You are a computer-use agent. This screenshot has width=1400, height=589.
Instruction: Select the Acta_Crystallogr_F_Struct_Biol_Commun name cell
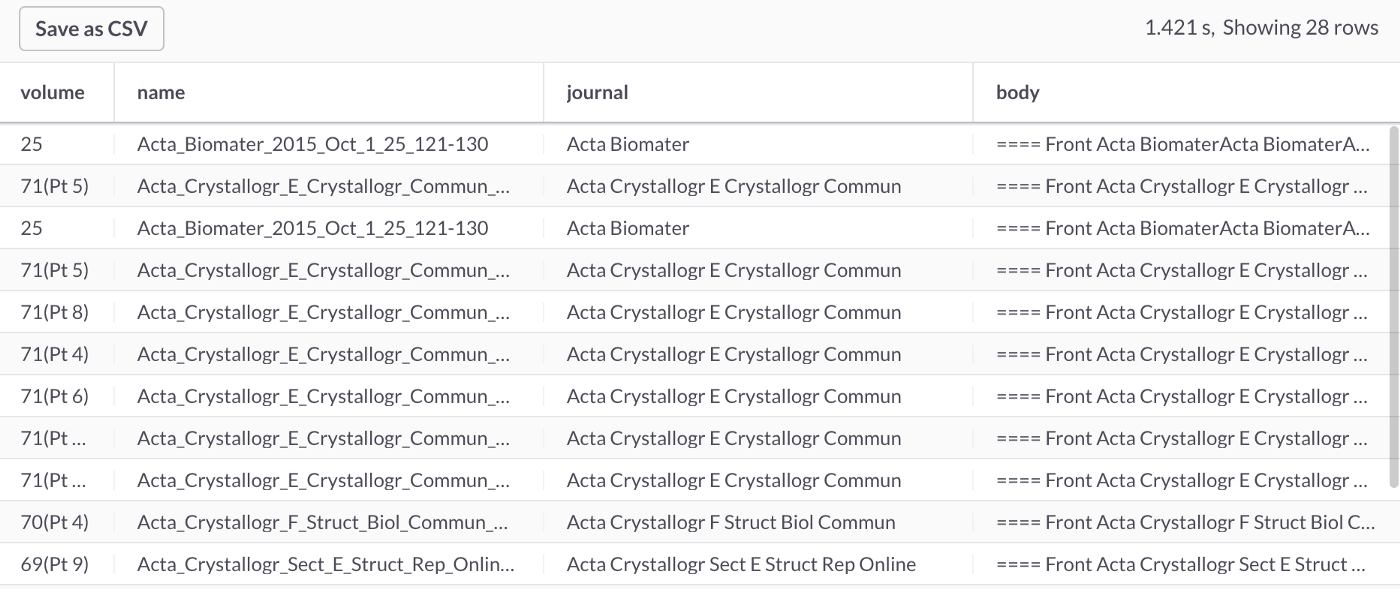tap(324, 523)
